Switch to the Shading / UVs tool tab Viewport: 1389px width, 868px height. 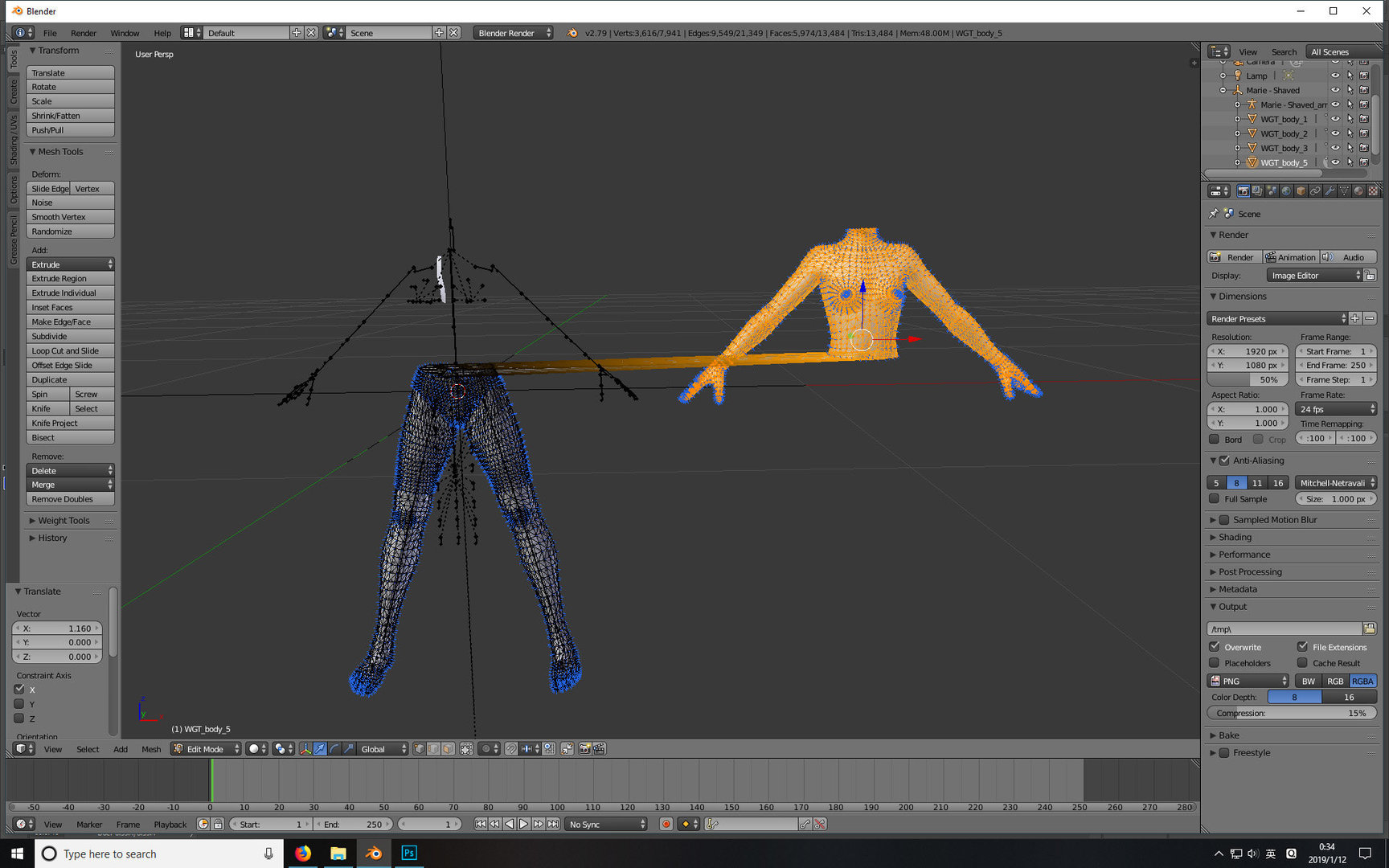tap(14, 140)
